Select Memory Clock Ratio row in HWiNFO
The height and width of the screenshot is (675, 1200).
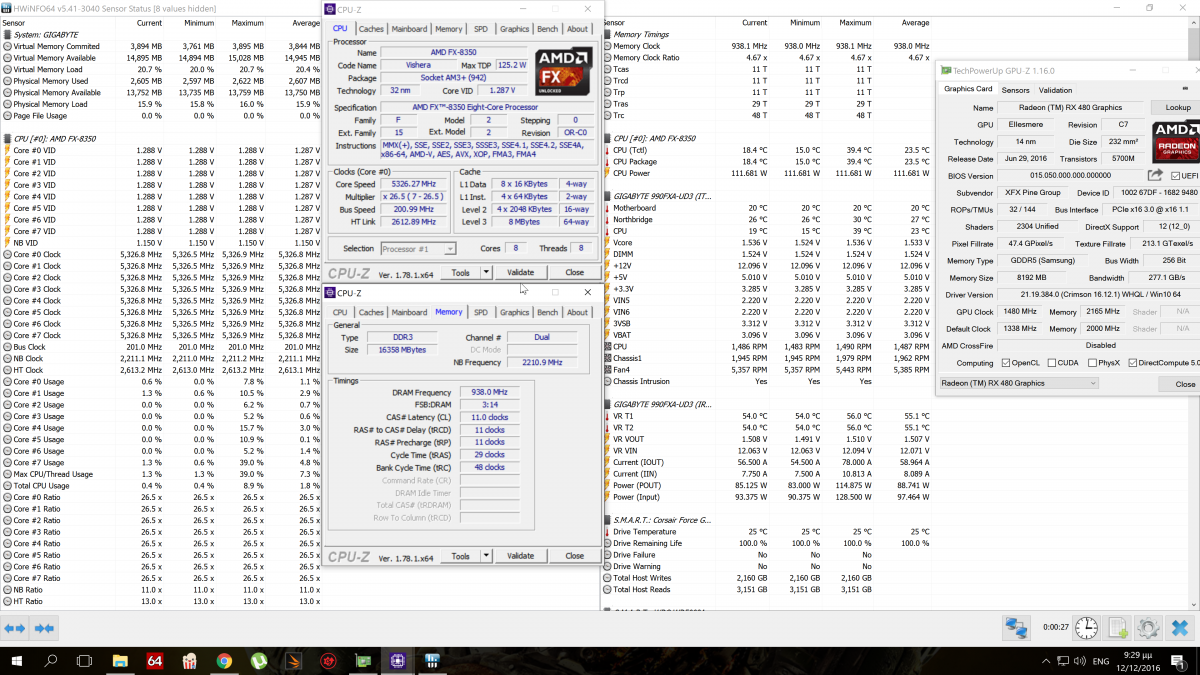click(x=767, y=58)
